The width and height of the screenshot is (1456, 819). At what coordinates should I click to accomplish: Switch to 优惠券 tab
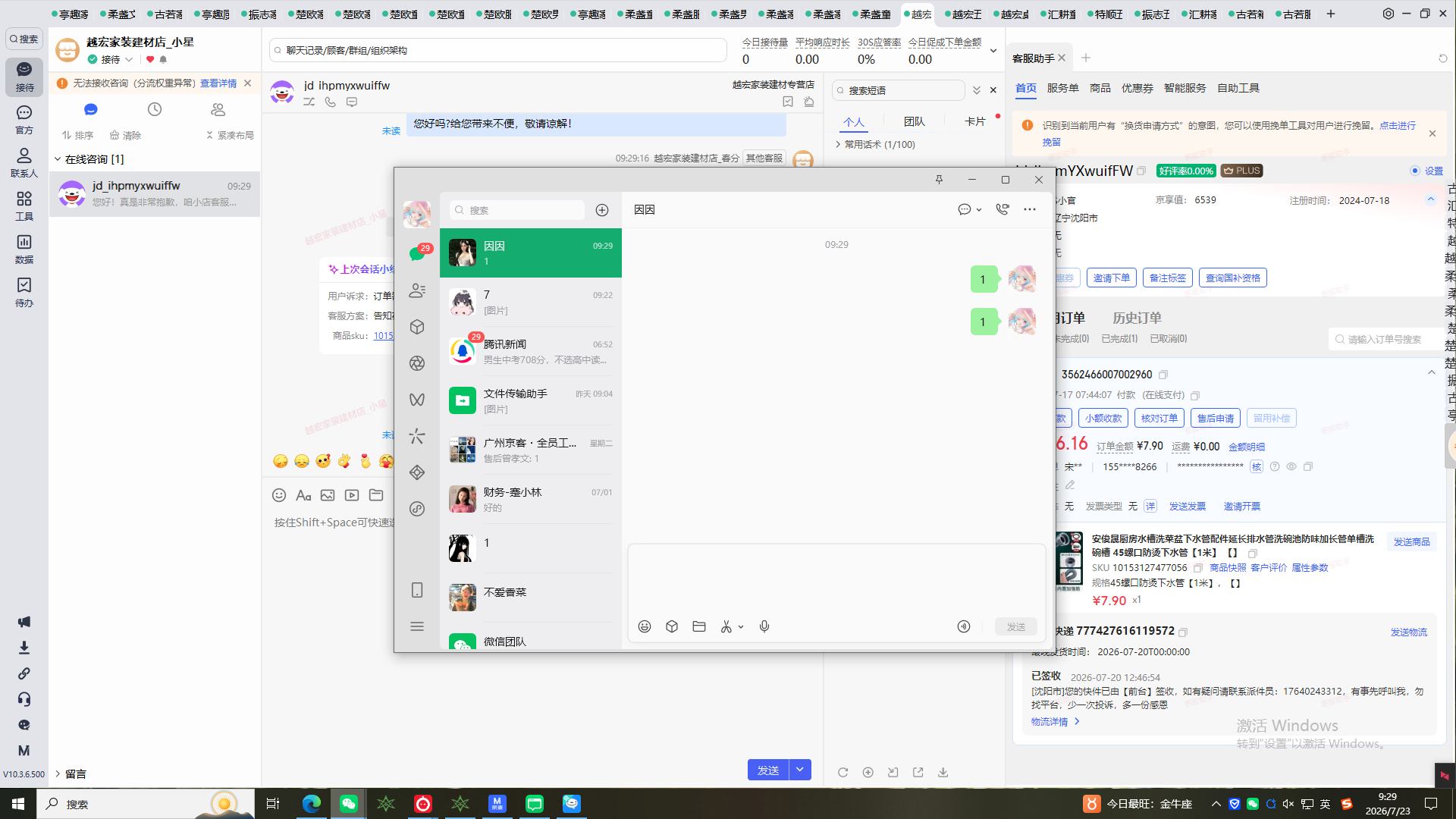tap(1137, 88)
